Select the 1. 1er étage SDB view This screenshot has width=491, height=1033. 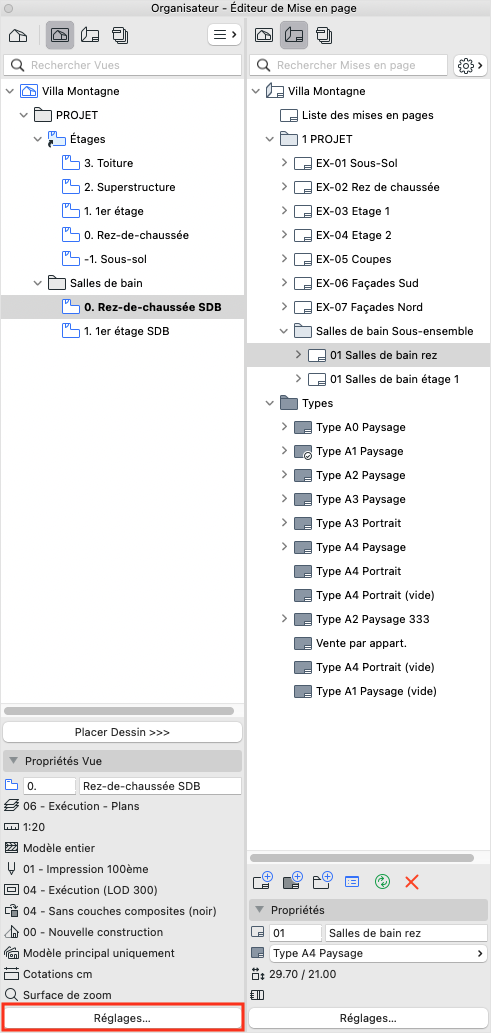(127, 331)
